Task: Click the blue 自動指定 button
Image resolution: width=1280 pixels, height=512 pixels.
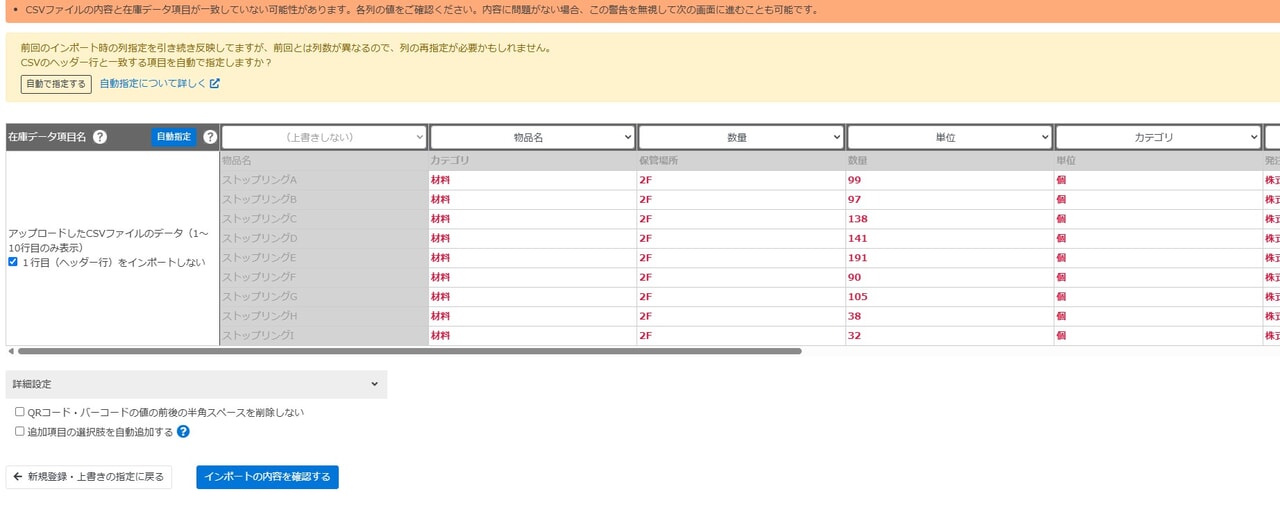Action: pos(174,137)
